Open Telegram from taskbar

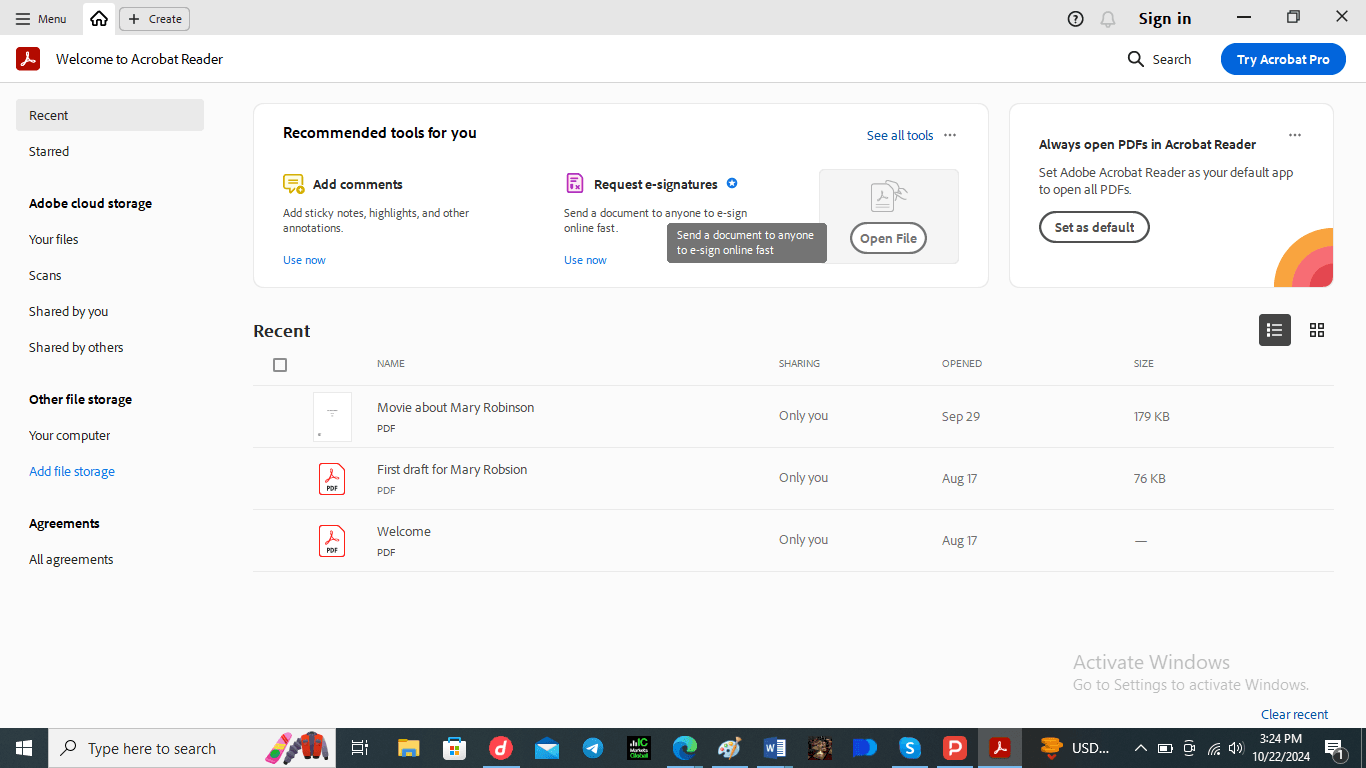[x=592, y=748]
